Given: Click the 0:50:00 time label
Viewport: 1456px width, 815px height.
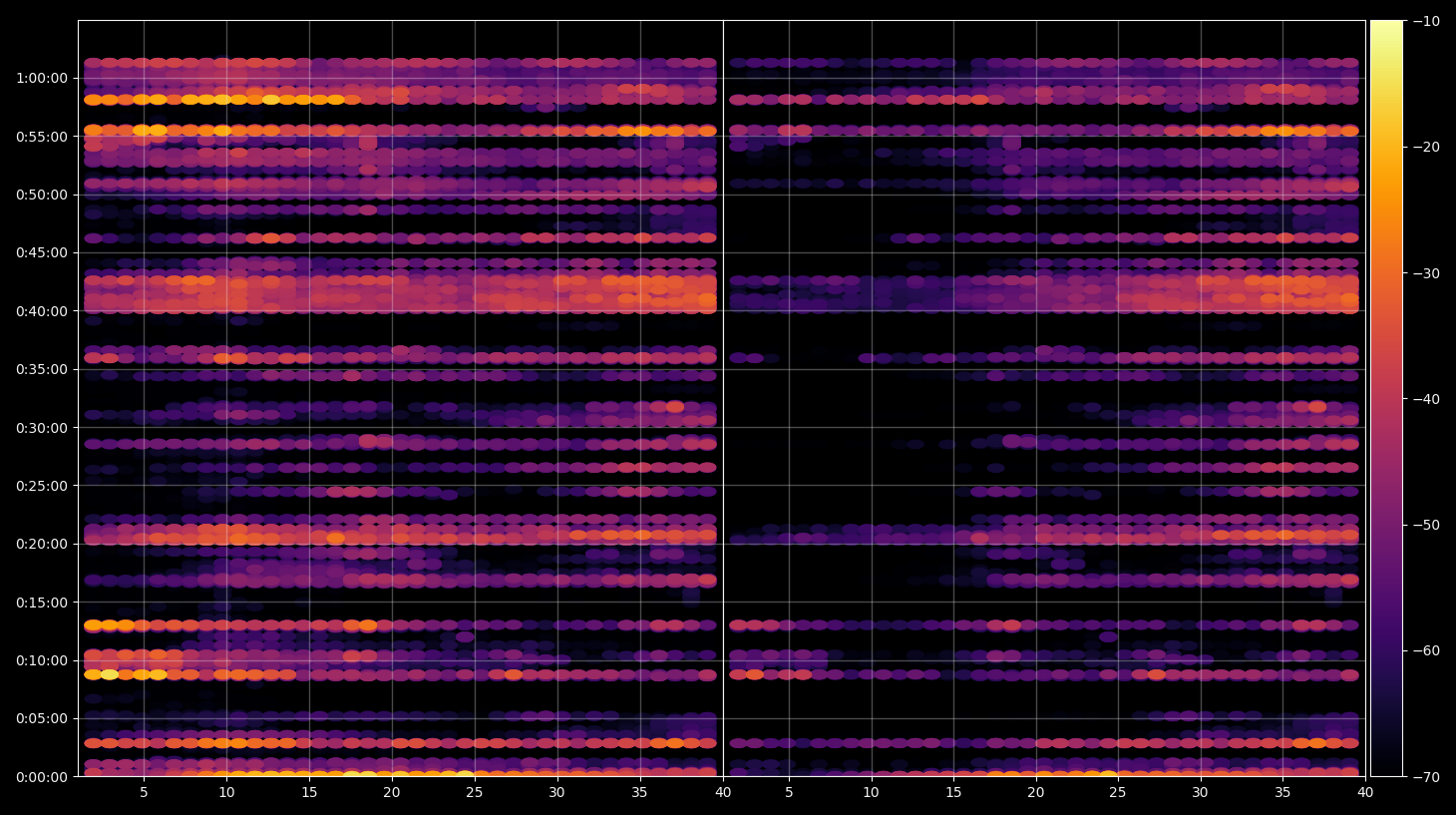Looking at the screenshot, I should pyautogui.click(x=42, y=195).
